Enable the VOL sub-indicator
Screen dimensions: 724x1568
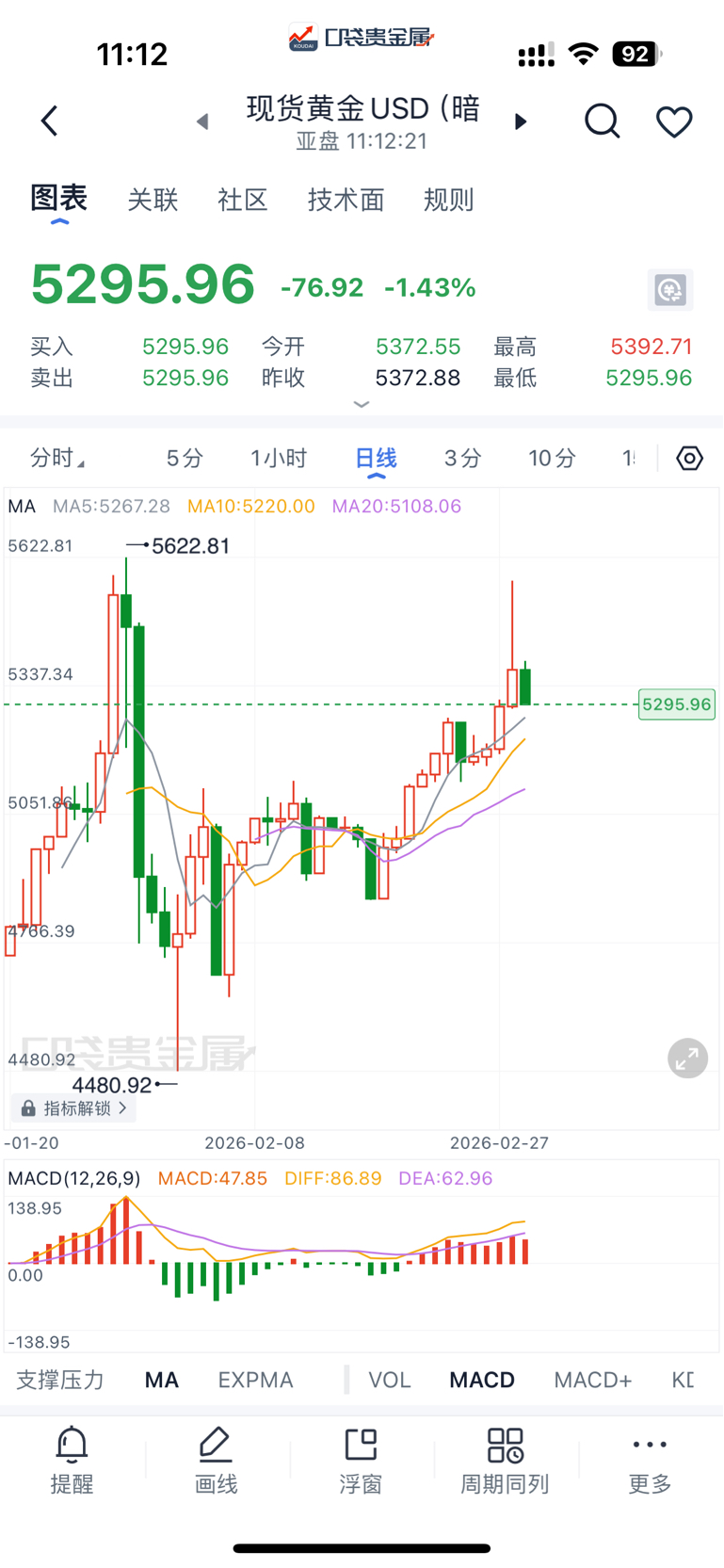pyautogui.click(x=389, y=1380)
